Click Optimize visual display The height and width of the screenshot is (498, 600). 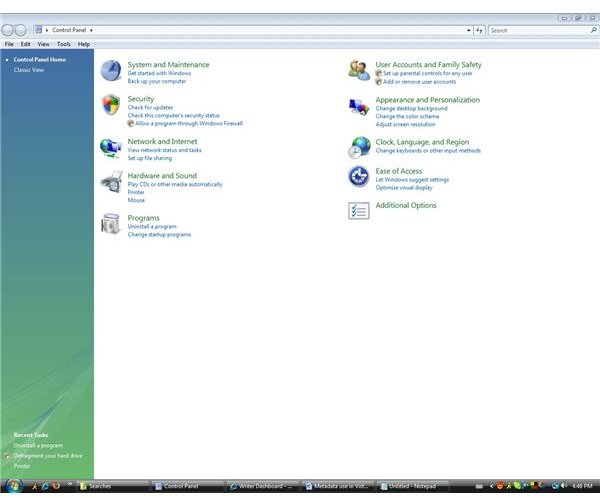tap(404, 188)
